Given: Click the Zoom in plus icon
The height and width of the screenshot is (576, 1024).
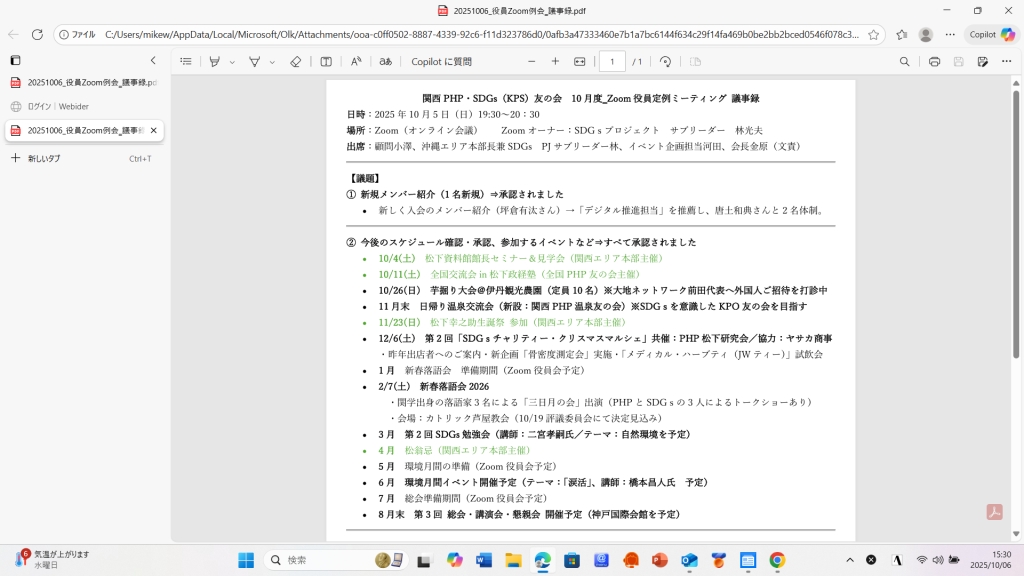Looking at the screenshot, I should click(x=555, y=61).
